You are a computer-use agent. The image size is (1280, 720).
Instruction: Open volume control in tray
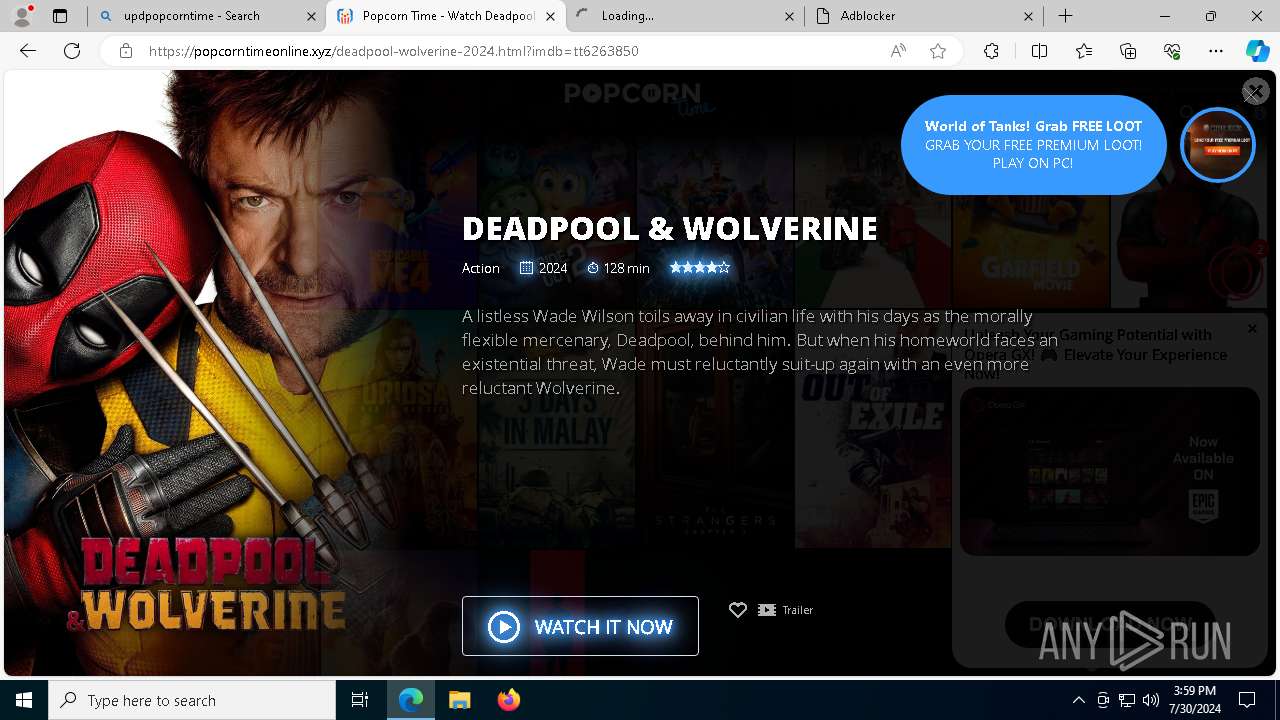tap(1151, 700)
